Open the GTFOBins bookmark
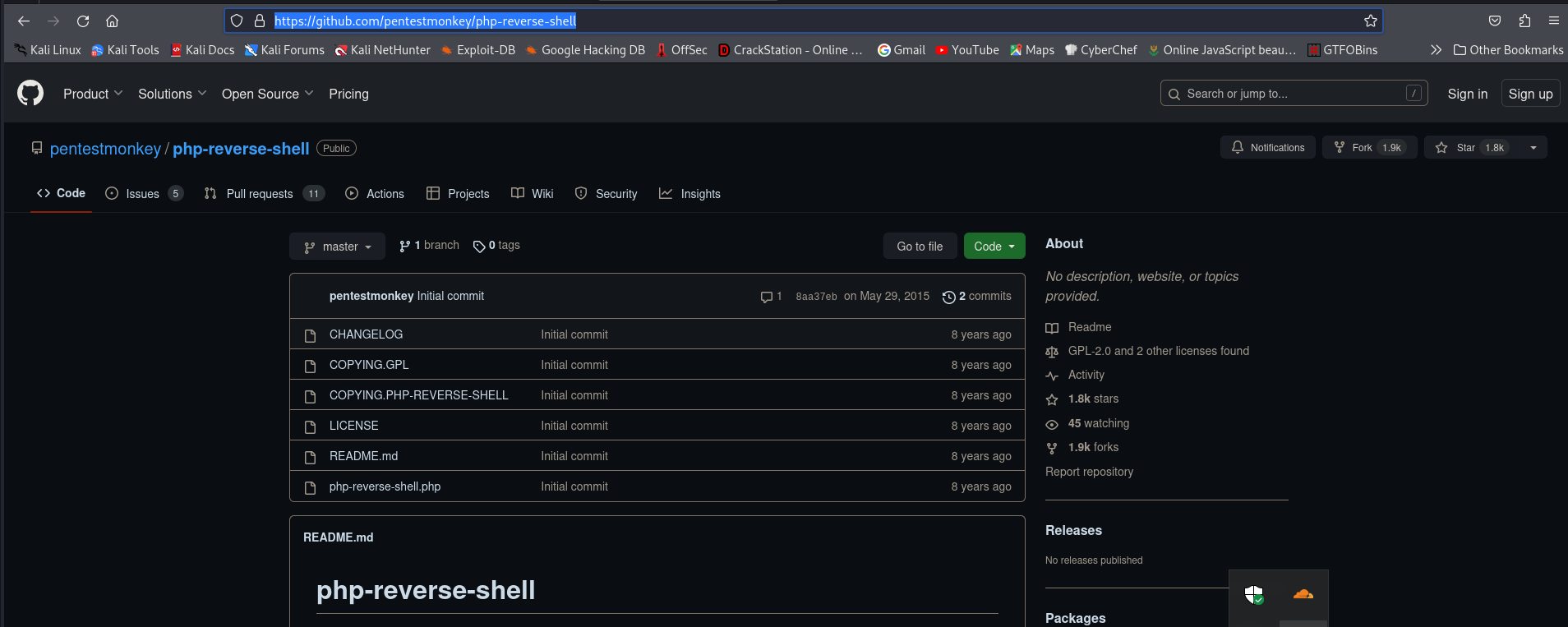Image resolution: width=1568 pixels, height=627 pixels. tap(1343, 50)
